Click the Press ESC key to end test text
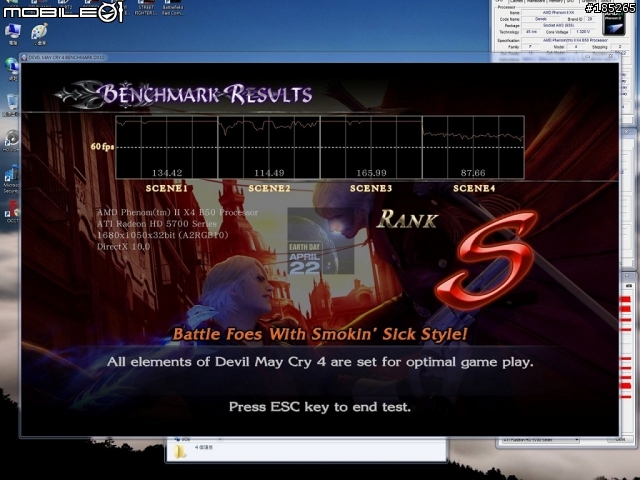This screenshot has width=640, height=480. [x=320, y=407]
